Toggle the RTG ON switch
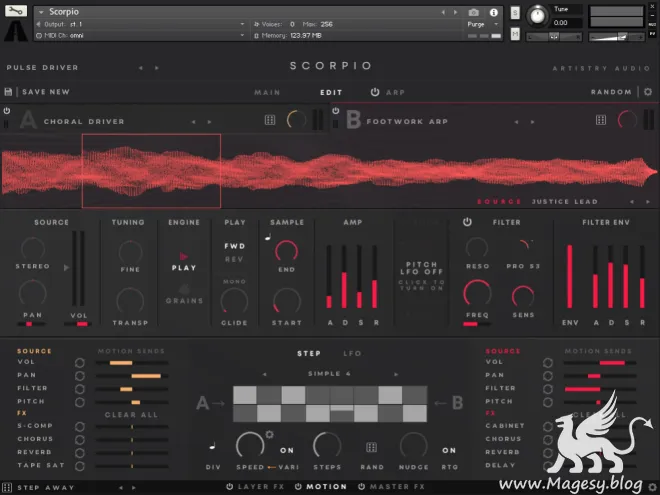This screenshot has height=495, width=660. (x=449, y=450)
